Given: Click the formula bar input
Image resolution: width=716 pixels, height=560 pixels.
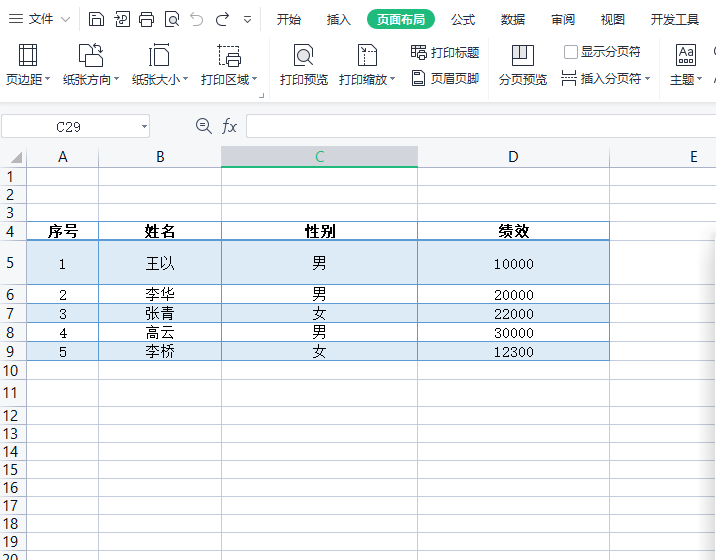Looking at the screenshot, I should pyautogui.click(x=481, y=127).
